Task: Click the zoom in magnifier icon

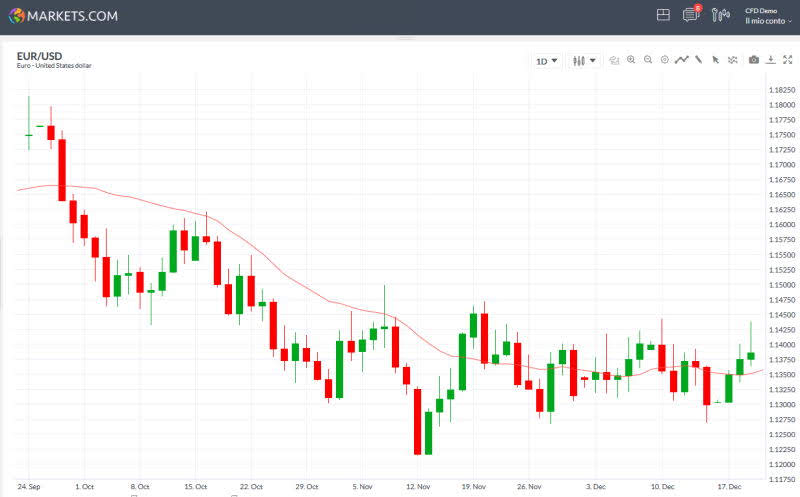Action: (x=631, y=60)
